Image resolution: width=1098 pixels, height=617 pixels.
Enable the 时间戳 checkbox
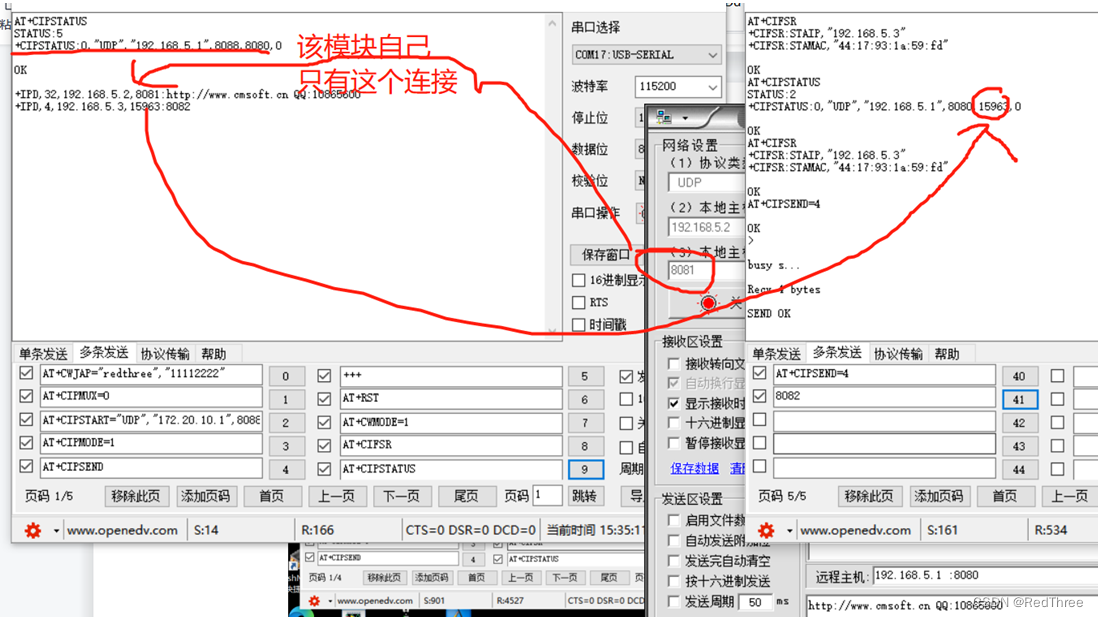[578, 325]
